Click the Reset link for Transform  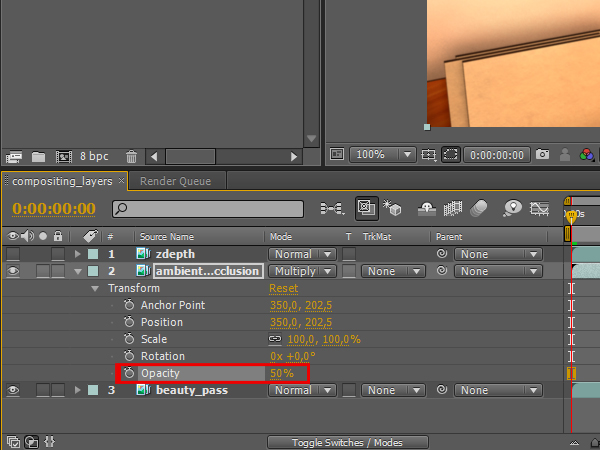[283, 288]
